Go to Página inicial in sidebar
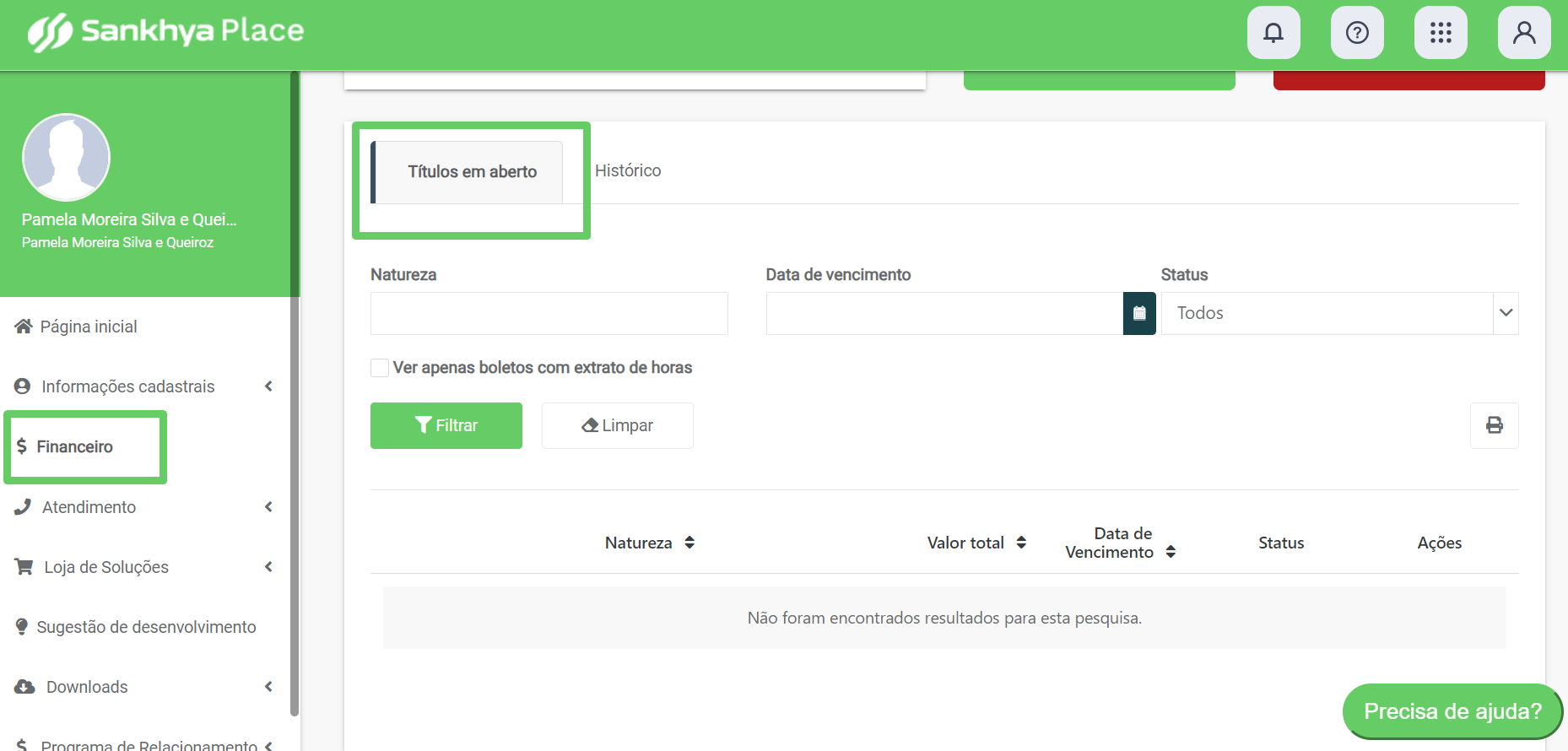This screenshot has width=1568, height=751. (x=89, y=327)
